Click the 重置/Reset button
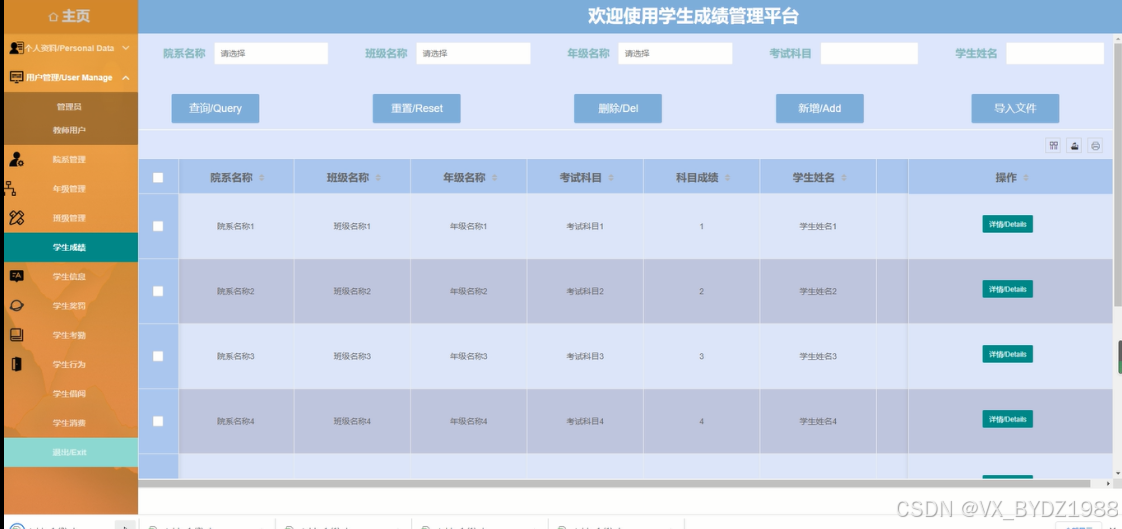This screenshot has width=1122, height=529. pos(416,108)
